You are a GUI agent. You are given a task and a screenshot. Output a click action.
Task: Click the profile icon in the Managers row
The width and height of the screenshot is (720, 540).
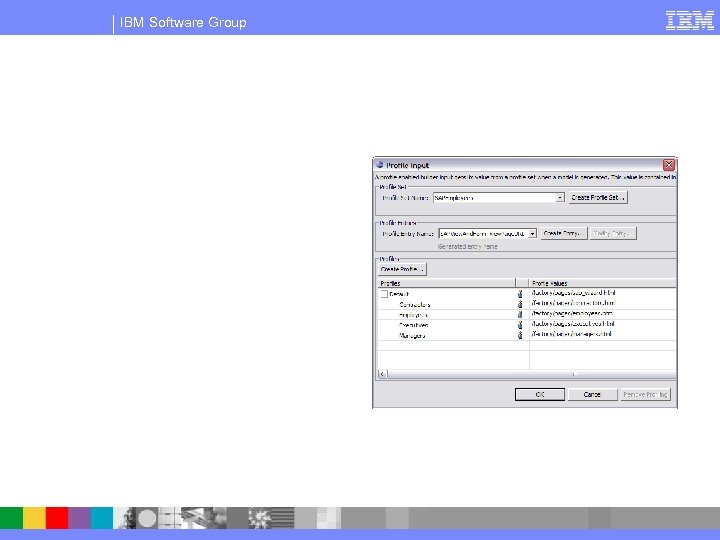coord(520,335)
